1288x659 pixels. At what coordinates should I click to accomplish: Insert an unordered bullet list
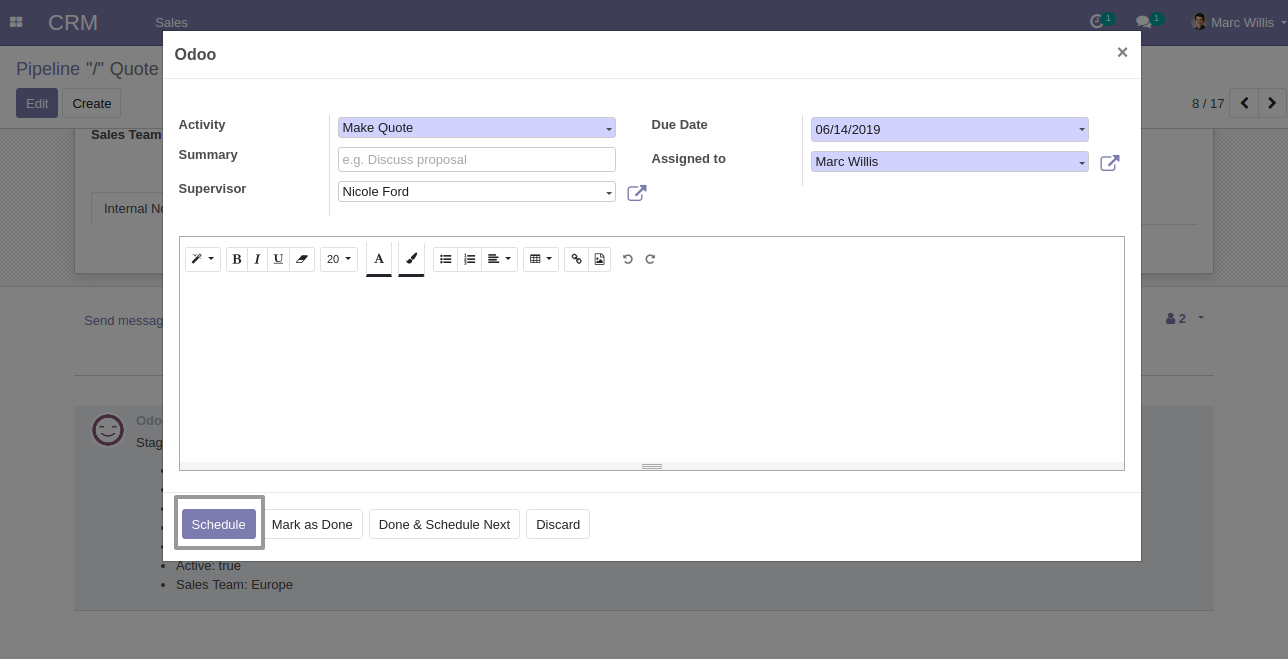click(446, 259)
